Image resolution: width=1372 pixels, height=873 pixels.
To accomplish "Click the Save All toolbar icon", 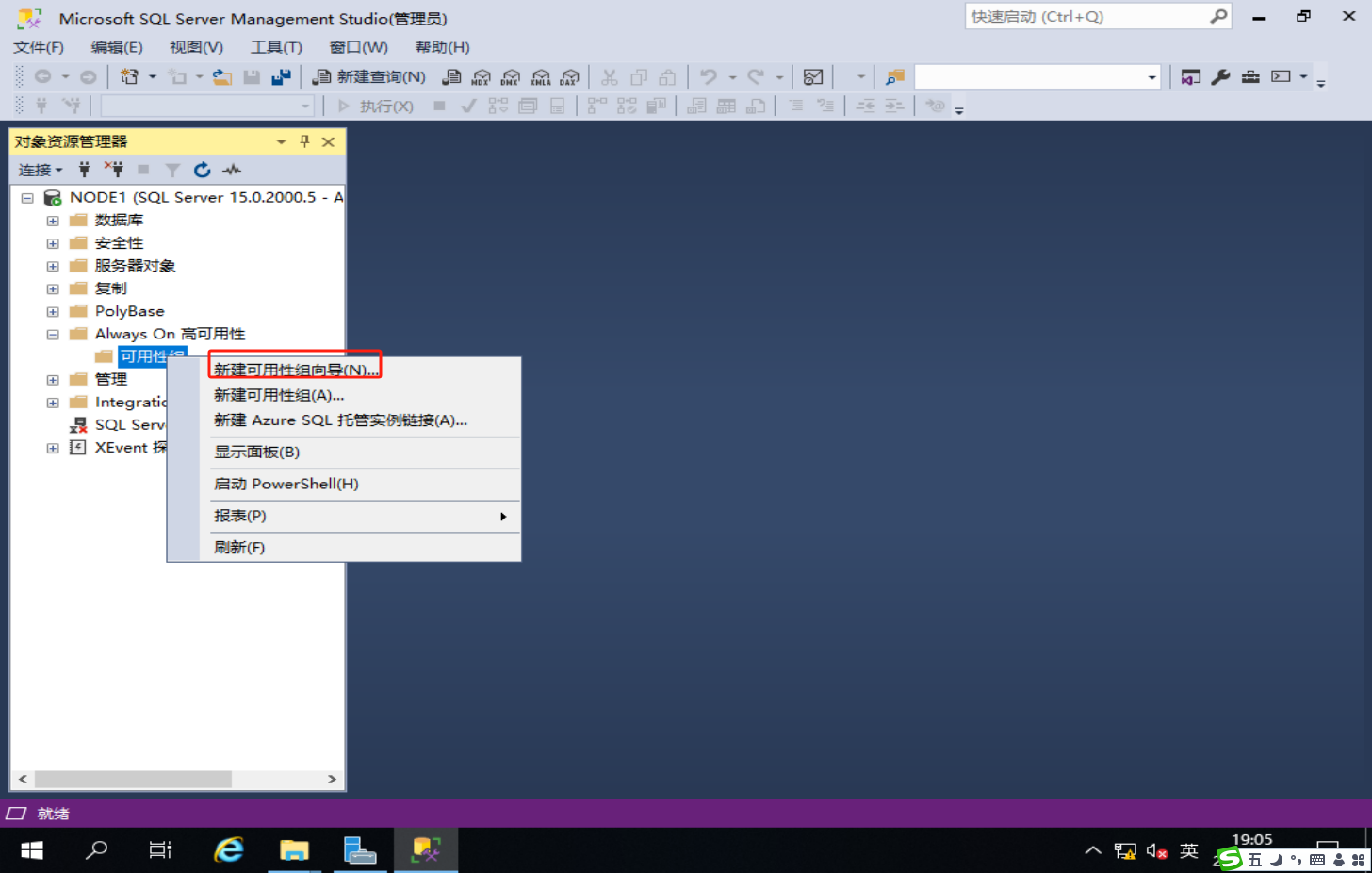I will 281,77.
